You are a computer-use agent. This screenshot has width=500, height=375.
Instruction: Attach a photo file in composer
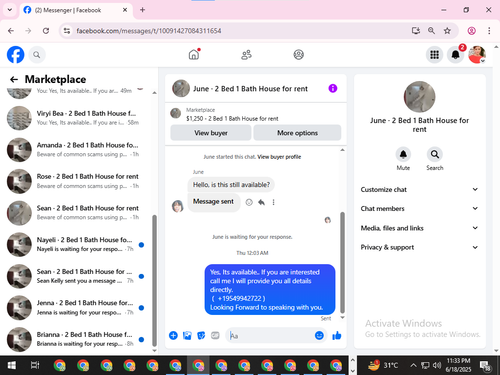187,335
